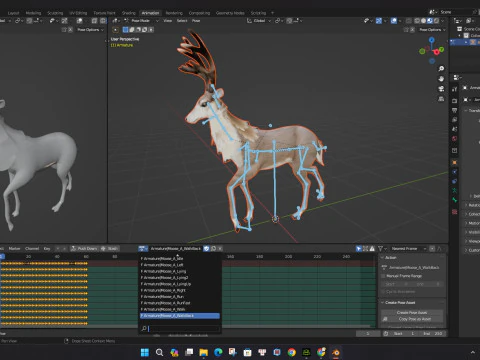The height and width of the screenshot is (360, 480).
Task: Click the Stash button
Action: [109, 249]
